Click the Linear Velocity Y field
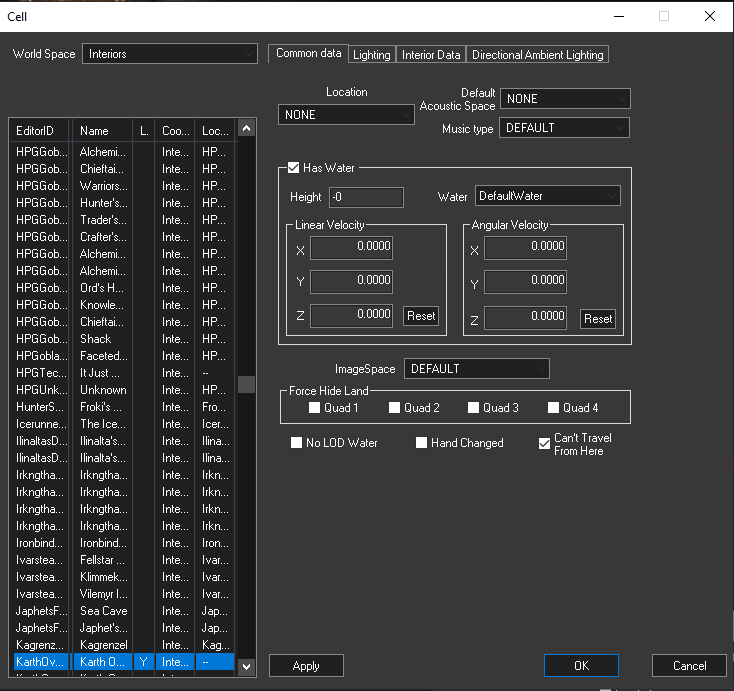 (352, 281)
